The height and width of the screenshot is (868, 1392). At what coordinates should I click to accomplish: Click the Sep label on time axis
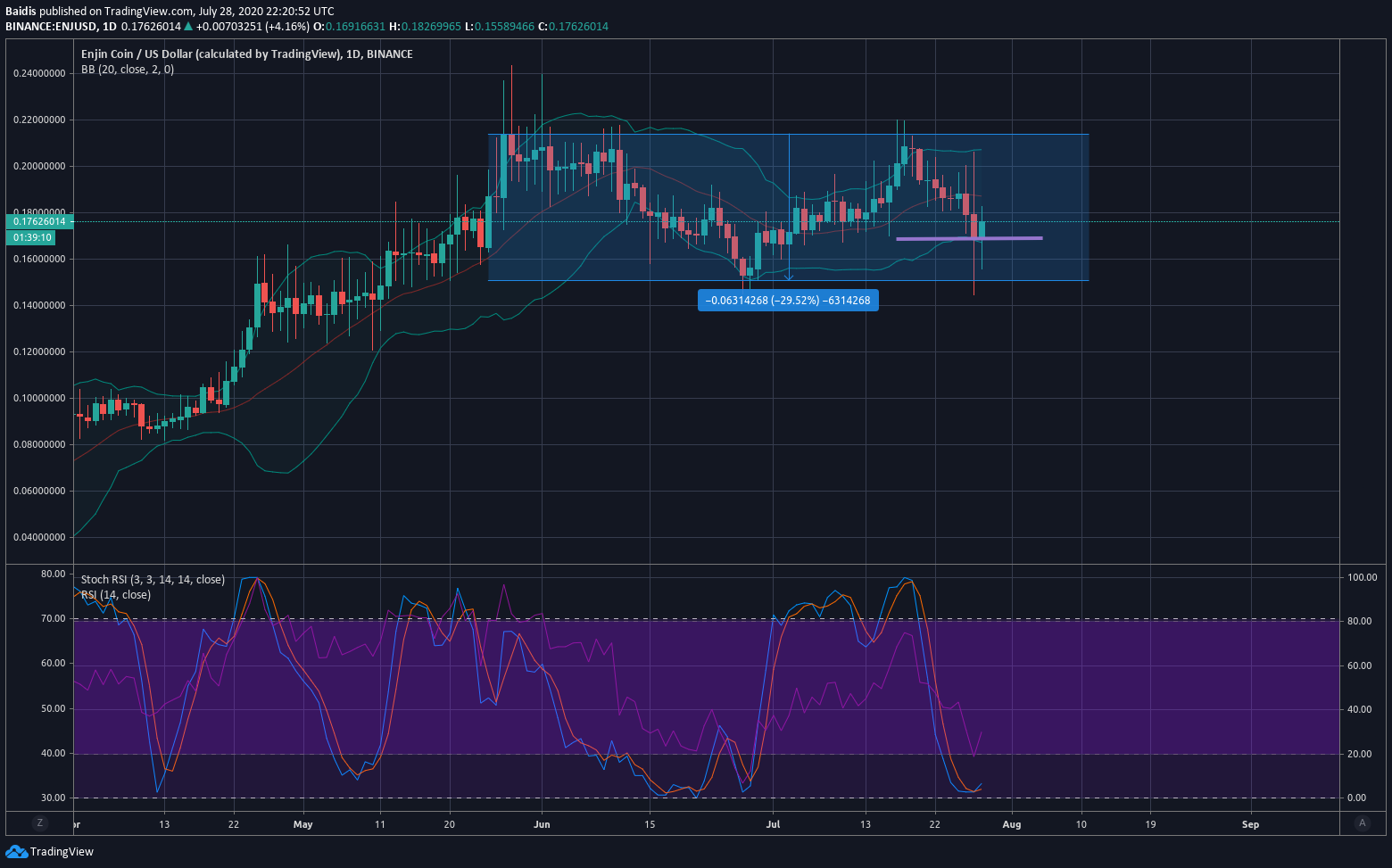[x=1251, y=824]
